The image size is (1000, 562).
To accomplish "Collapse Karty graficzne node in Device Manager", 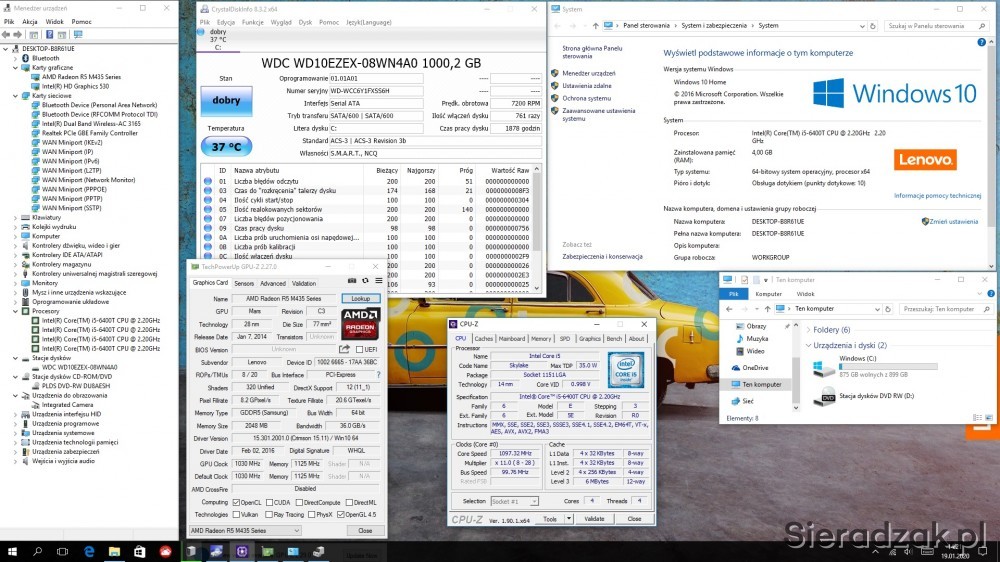I will pos(15,68).
